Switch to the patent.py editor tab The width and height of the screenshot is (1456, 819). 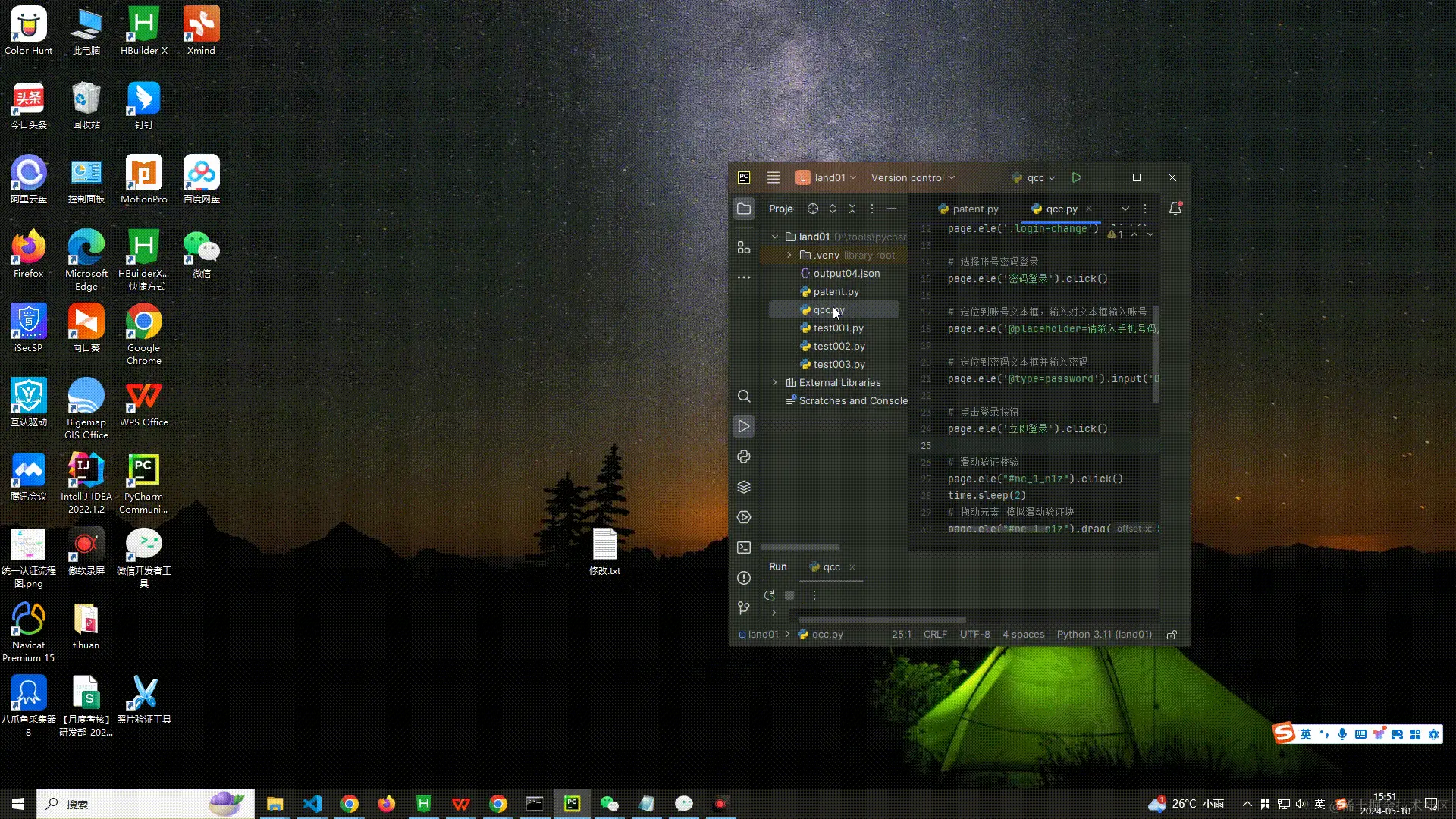coord(975,209)
